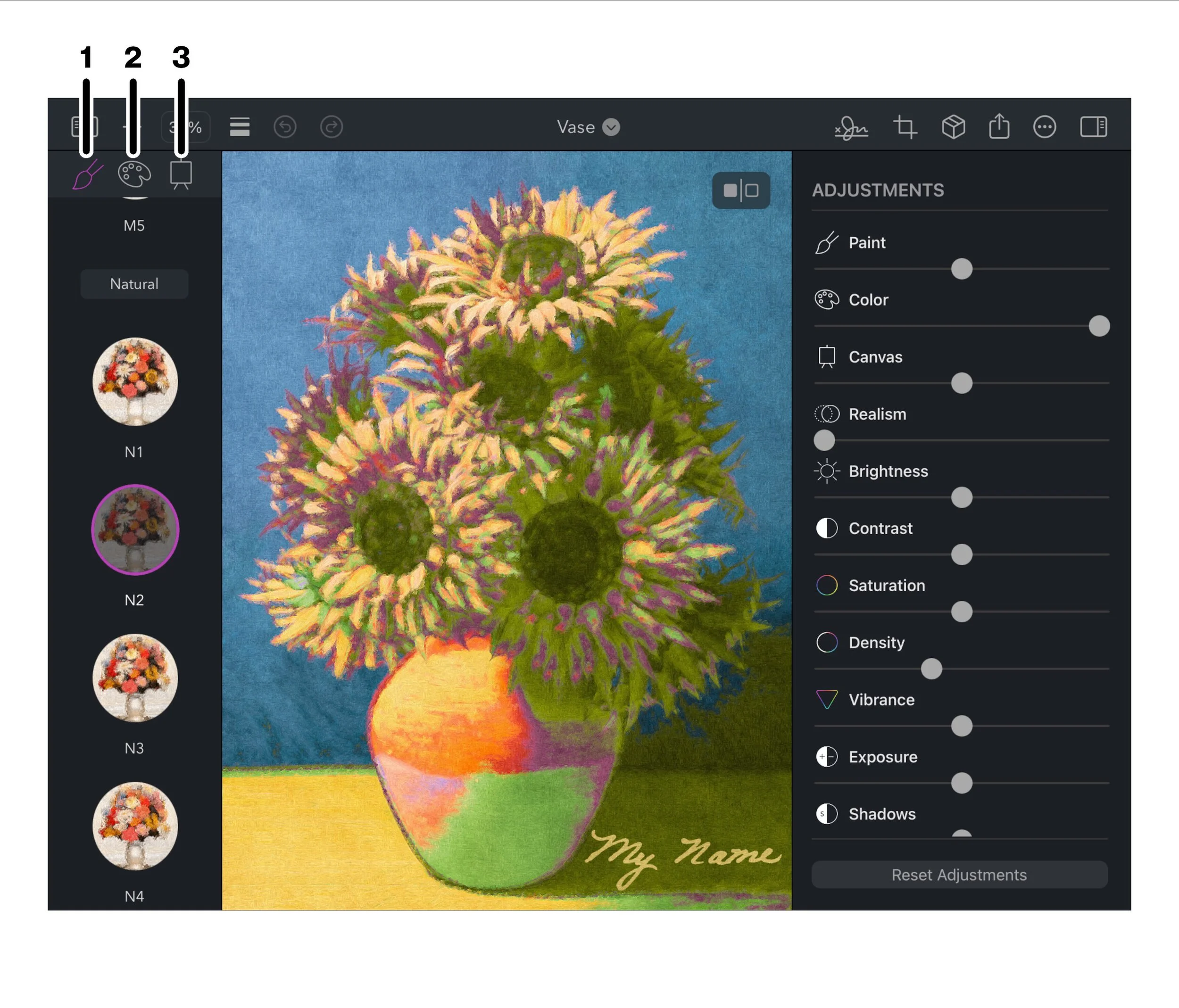Screen dimensions: 1179x1008
Task: Click the Redo arrow button
Action: click(x=332, y=127)
